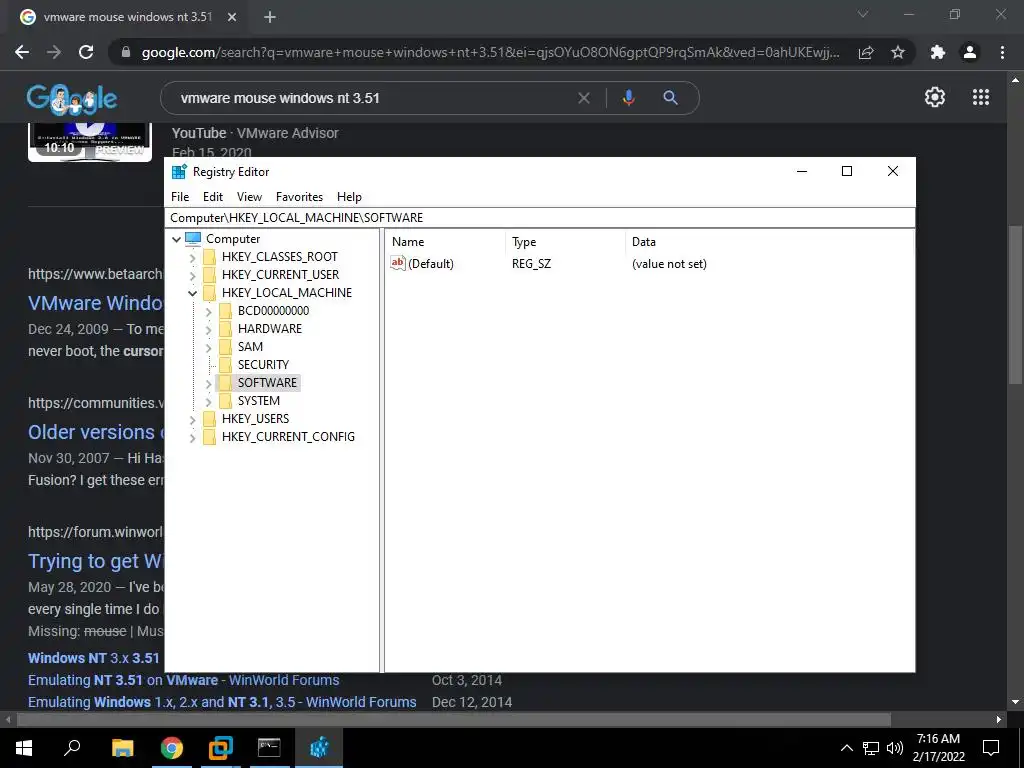Viewport: 1024px width, 768px height.
Task: Select the REG_SZ type cell
Action: 532,264
